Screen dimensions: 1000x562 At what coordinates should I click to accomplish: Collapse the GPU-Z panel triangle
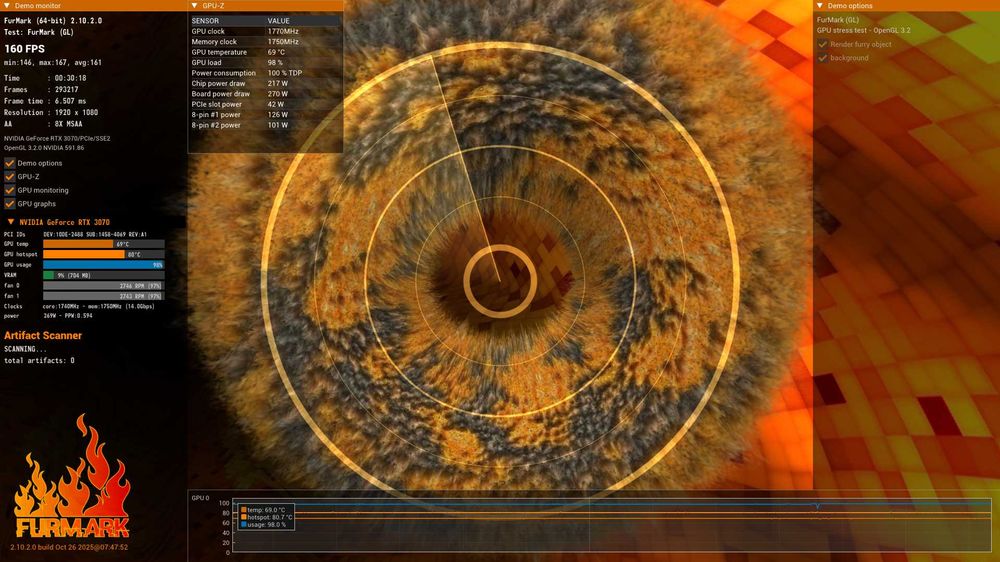click(195, 6)
